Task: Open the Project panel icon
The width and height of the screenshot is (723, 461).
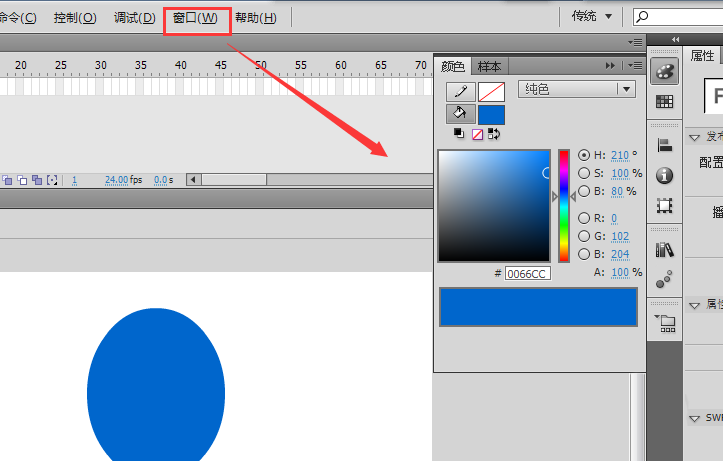Action: coord(664,323)
